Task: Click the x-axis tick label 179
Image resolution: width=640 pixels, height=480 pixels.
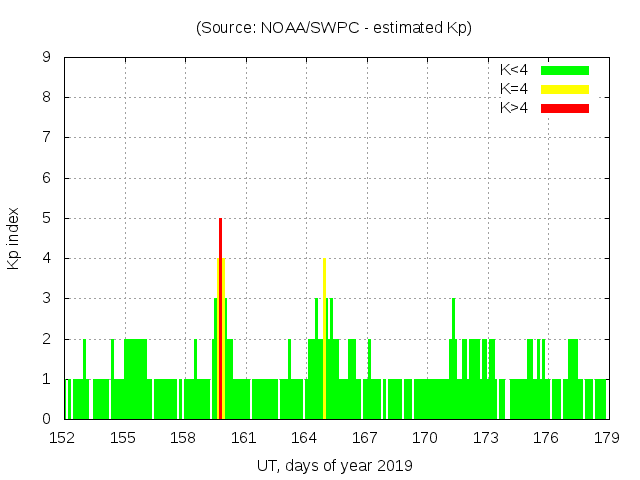Action: (x=606, y=438)
